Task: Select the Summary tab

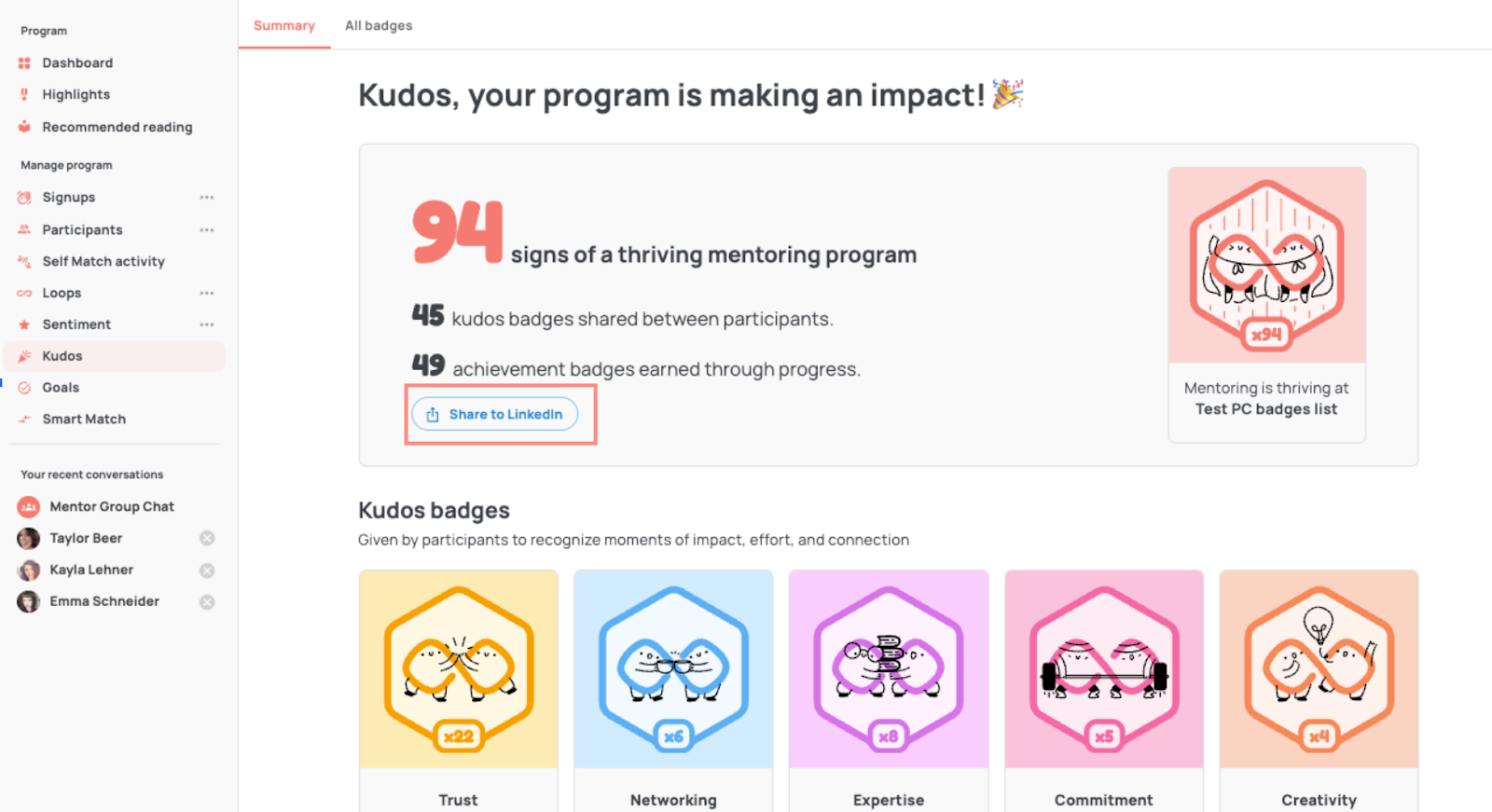Action: coord(284,25)
